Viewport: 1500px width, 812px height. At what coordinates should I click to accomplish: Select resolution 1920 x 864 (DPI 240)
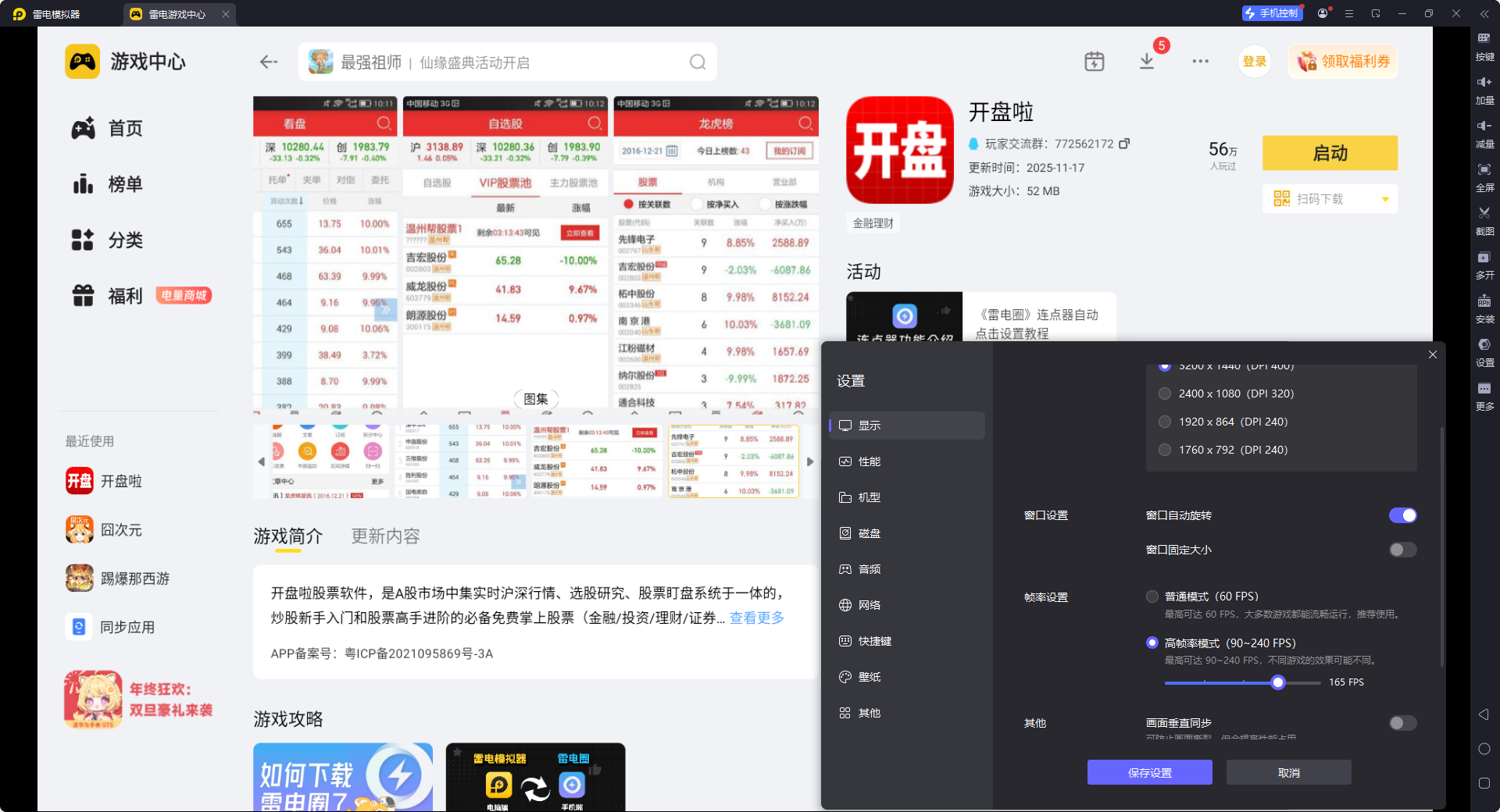[x=1224, y=422]
